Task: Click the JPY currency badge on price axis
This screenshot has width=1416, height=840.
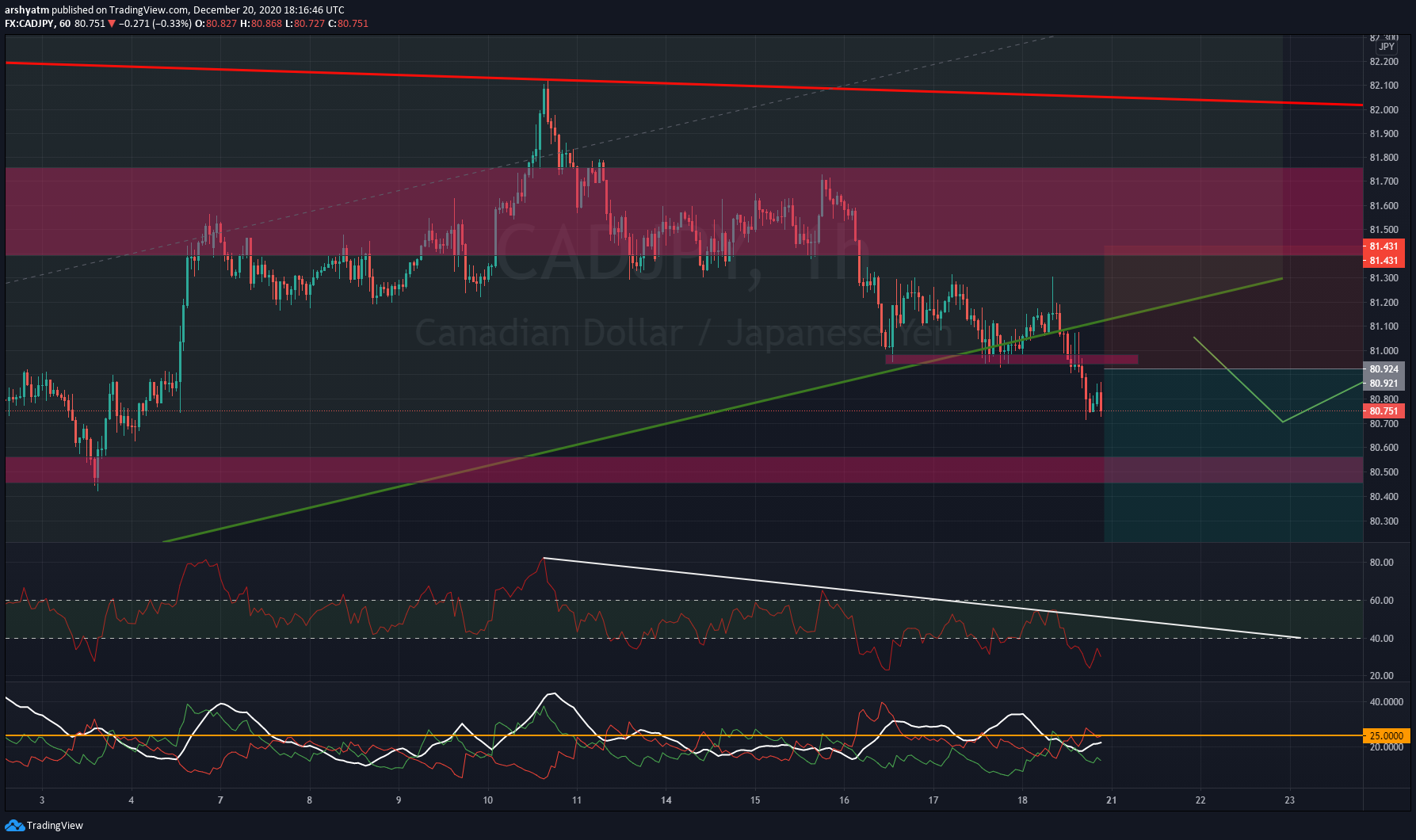Action: [x=1386, y=48]
